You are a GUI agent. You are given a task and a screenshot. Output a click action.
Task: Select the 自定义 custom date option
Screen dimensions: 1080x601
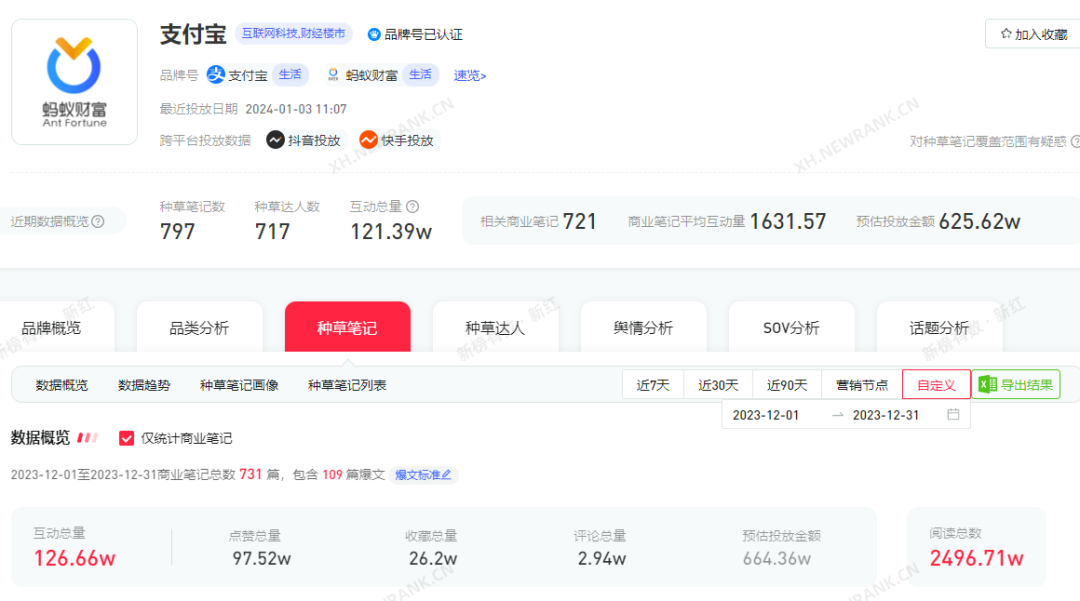point(936,385)
